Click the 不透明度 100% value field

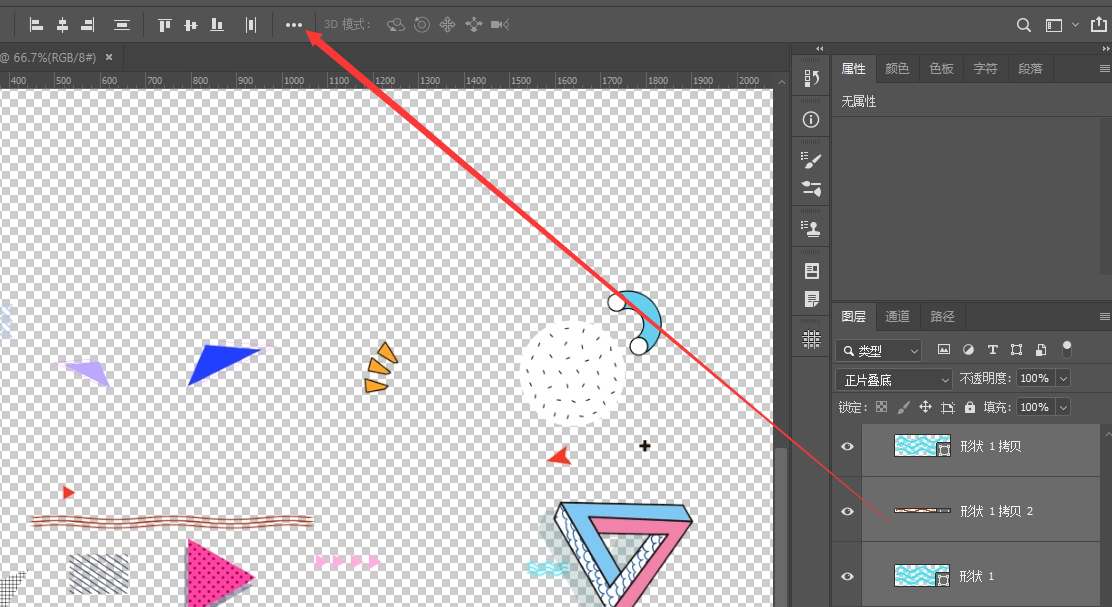[x=1036, y=379]
